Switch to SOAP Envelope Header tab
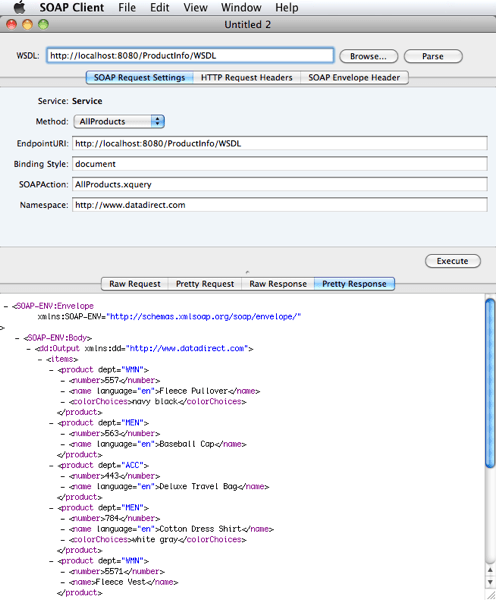496x600 pixels. point(354,78)
